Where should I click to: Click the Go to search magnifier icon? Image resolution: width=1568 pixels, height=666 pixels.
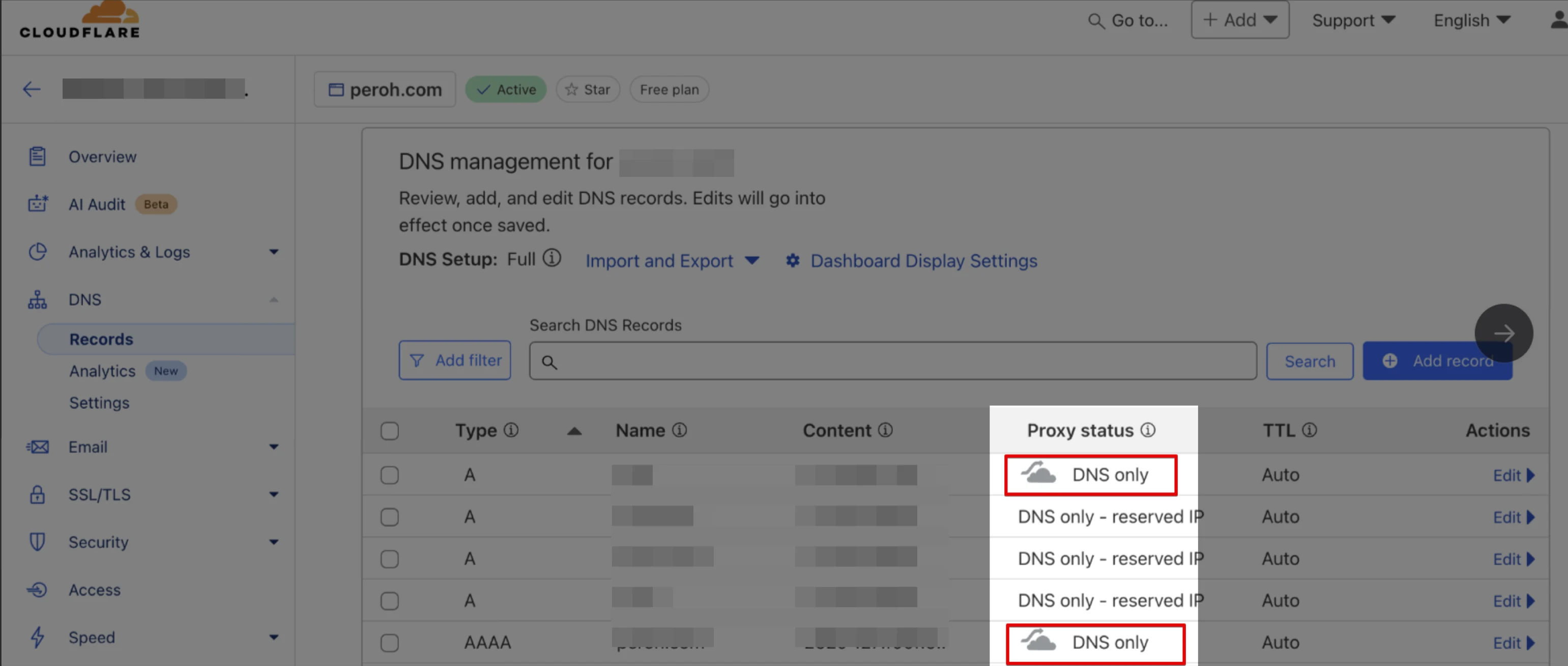point(1096,21)
